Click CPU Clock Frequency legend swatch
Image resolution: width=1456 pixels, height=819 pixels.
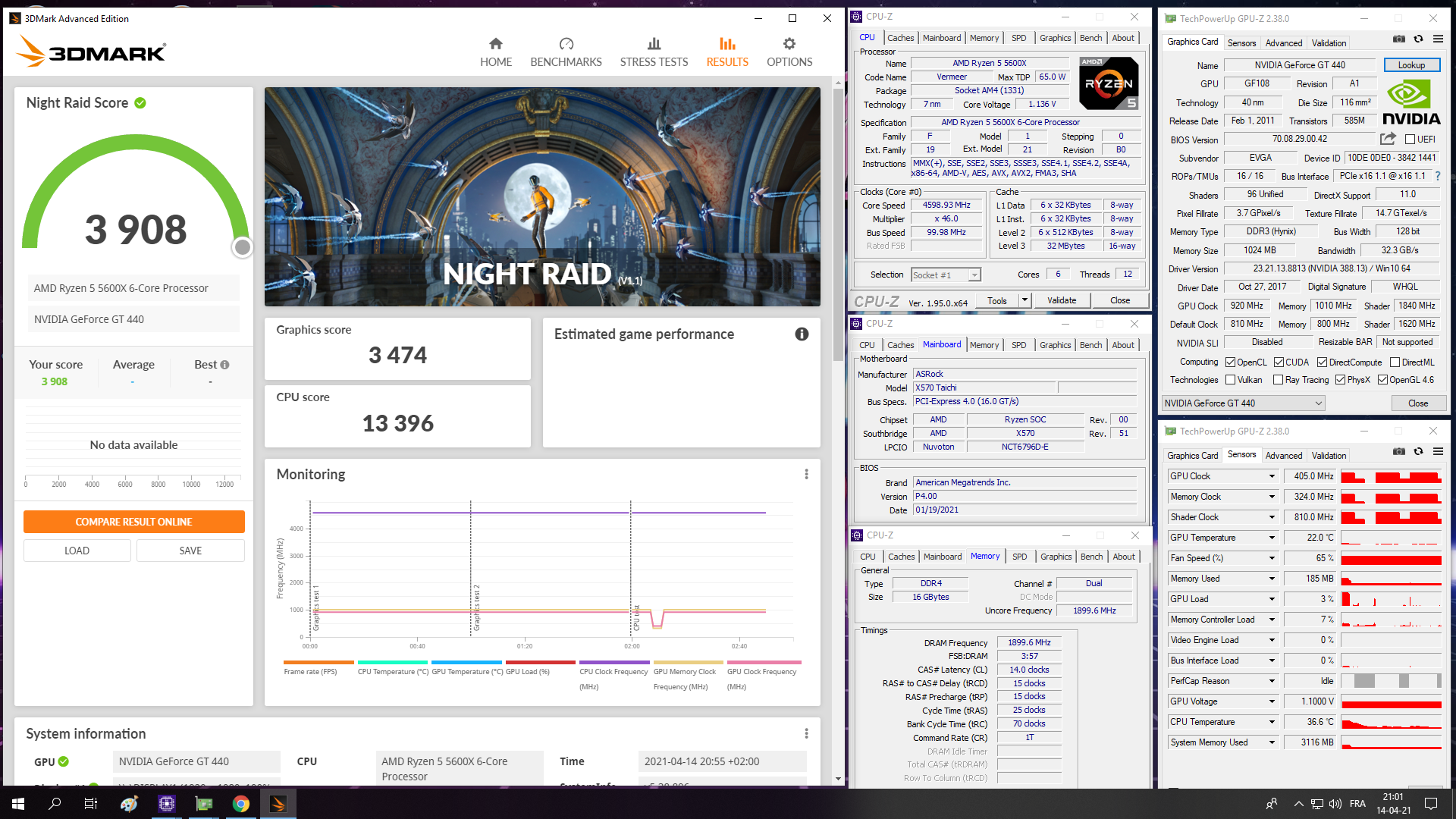(x=614, y=662)
